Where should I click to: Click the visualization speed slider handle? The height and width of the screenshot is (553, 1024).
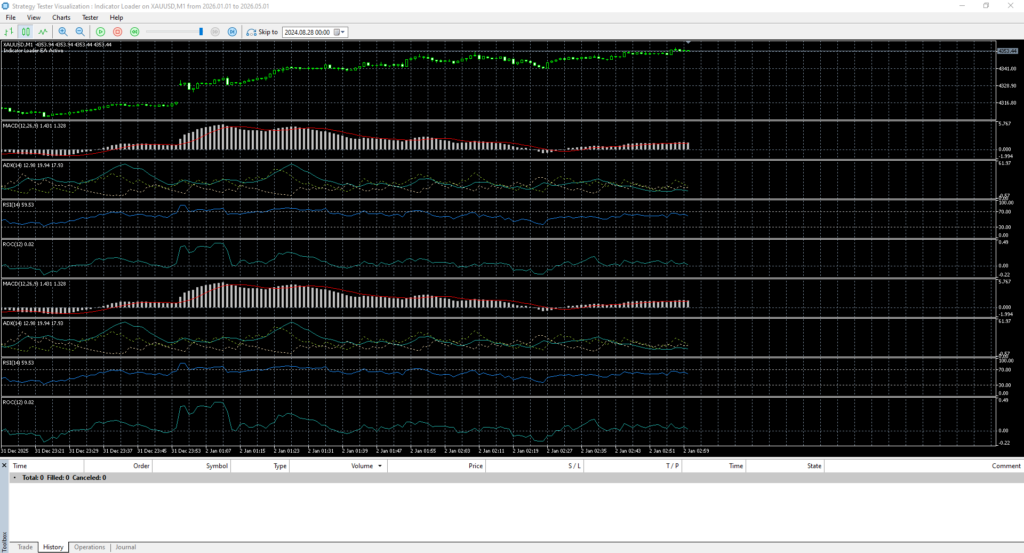[x=200, y=31]
